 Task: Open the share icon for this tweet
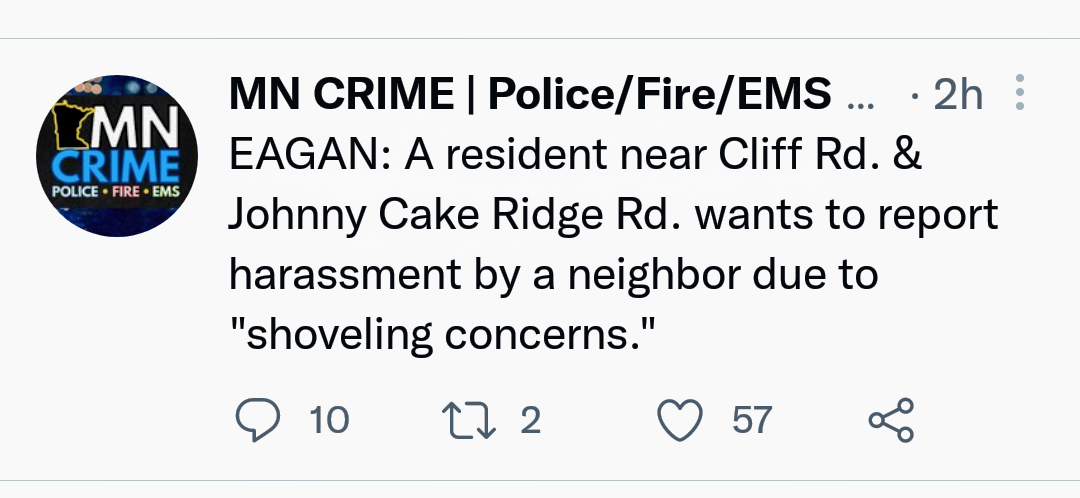890,420
